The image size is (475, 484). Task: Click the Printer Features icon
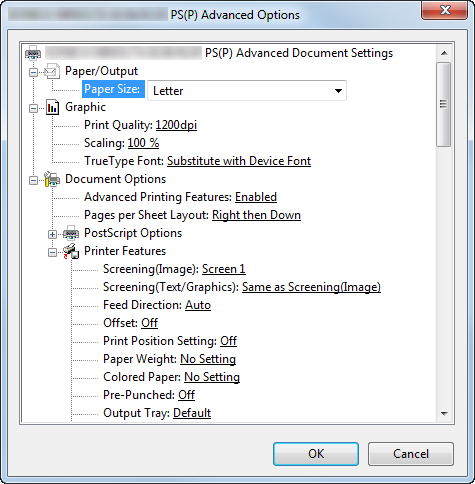pyautogui.click(x=71, y=251)
